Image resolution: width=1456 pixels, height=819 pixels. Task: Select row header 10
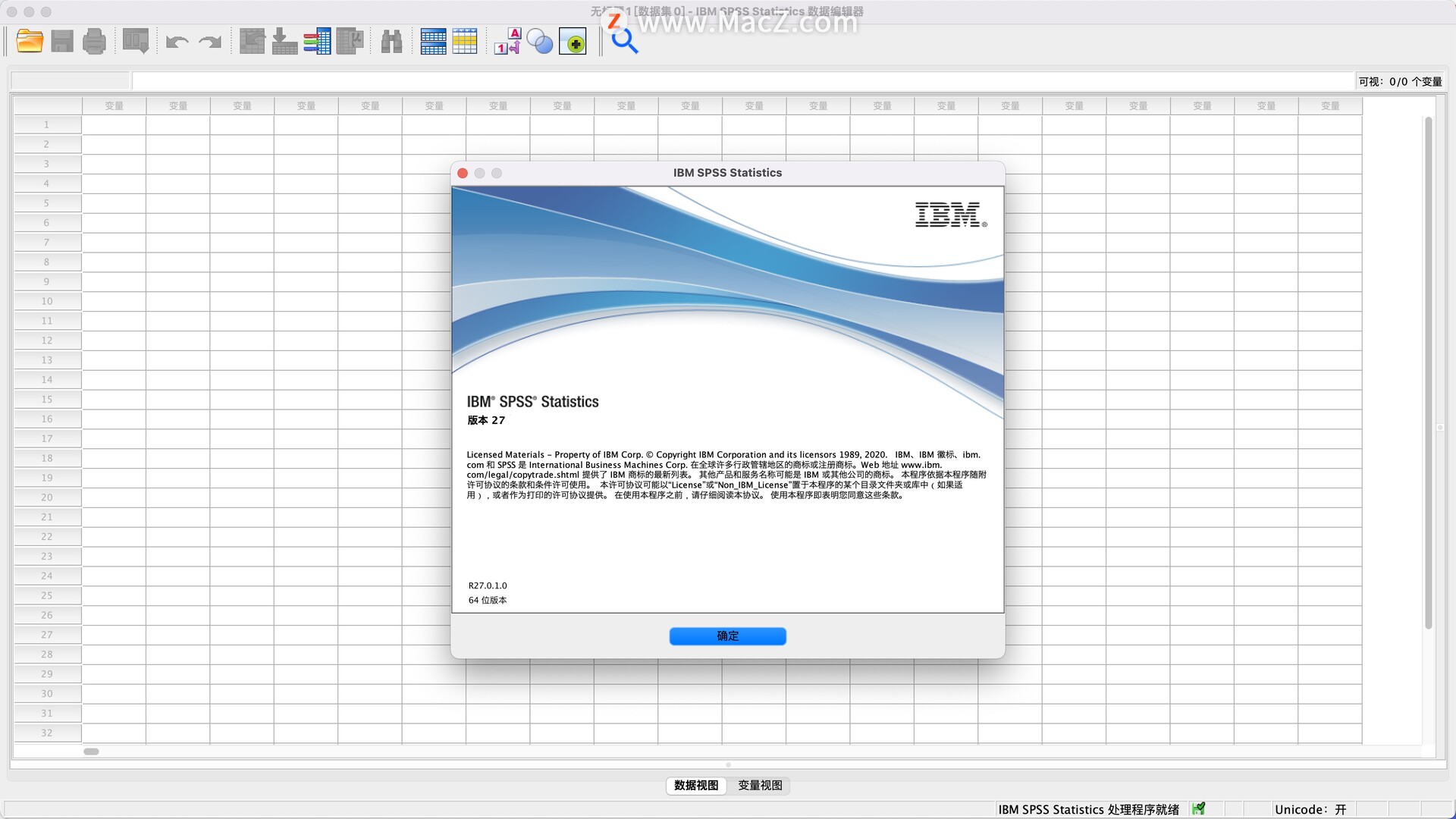click(47, 301)
